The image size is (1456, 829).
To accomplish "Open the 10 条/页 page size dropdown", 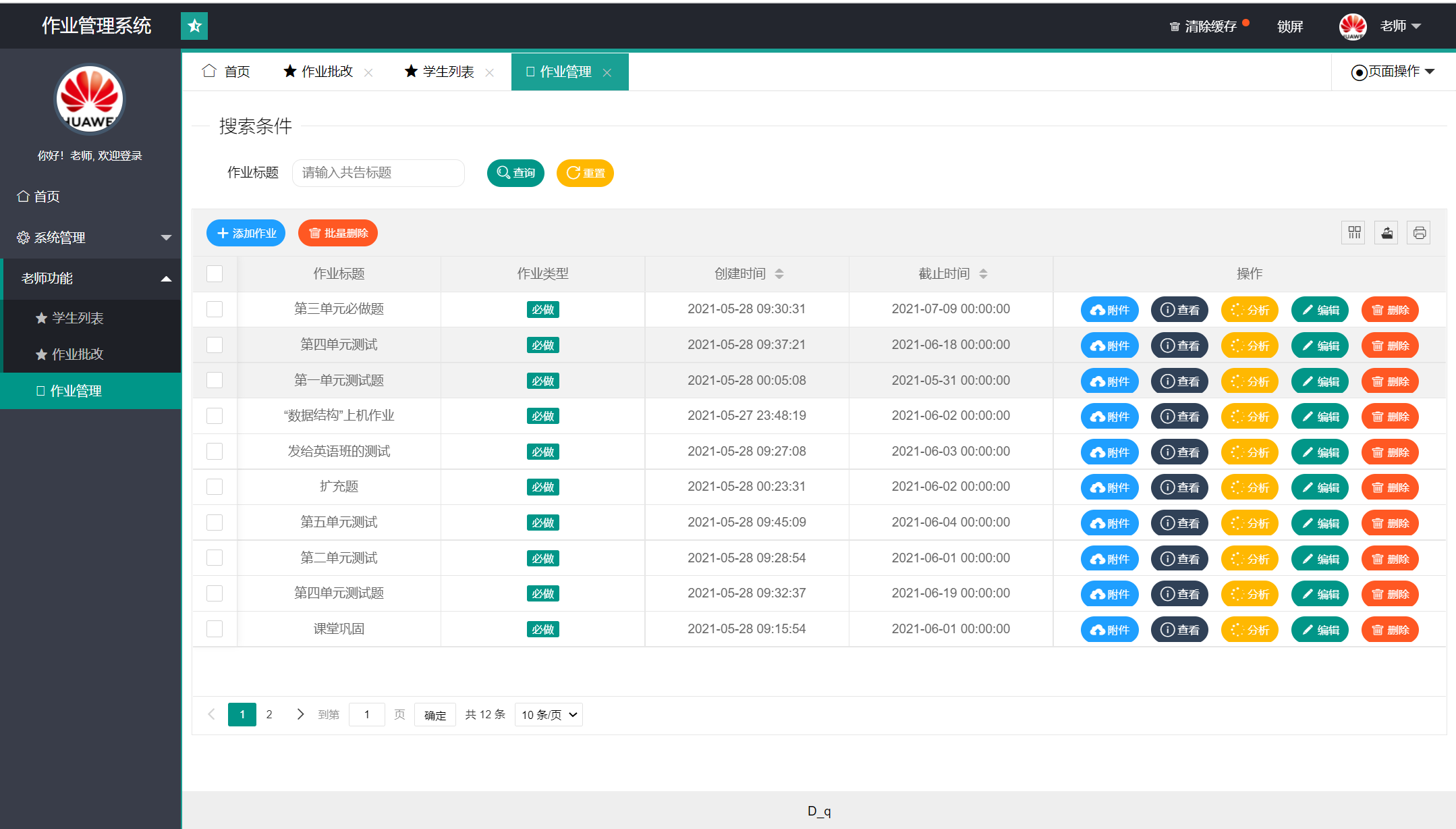I will [549, 714].
